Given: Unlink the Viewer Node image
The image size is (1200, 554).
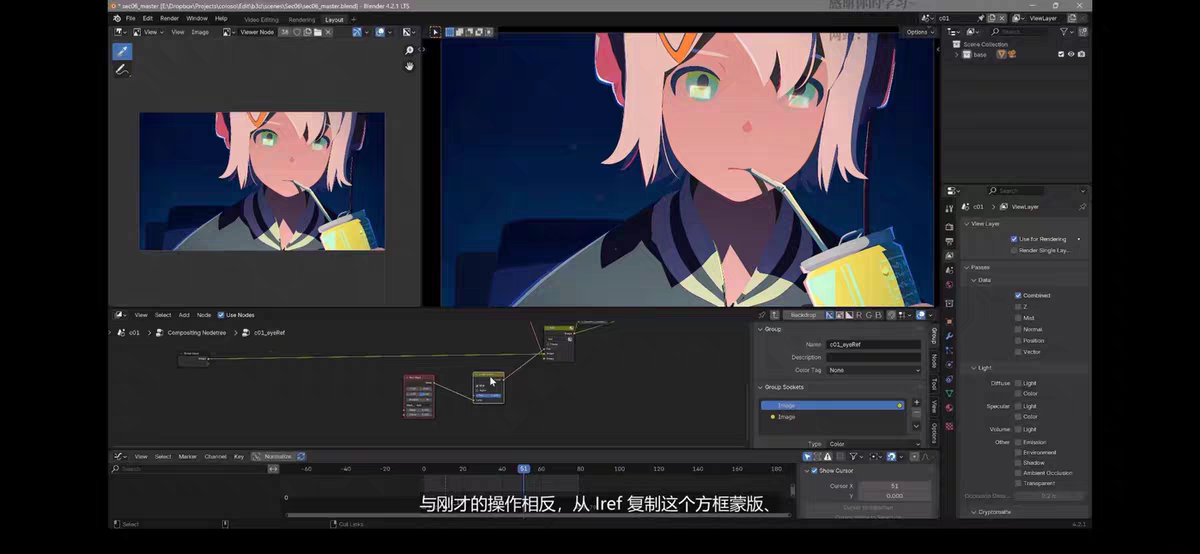Looking at the screenshot, I should coord(327,32).
